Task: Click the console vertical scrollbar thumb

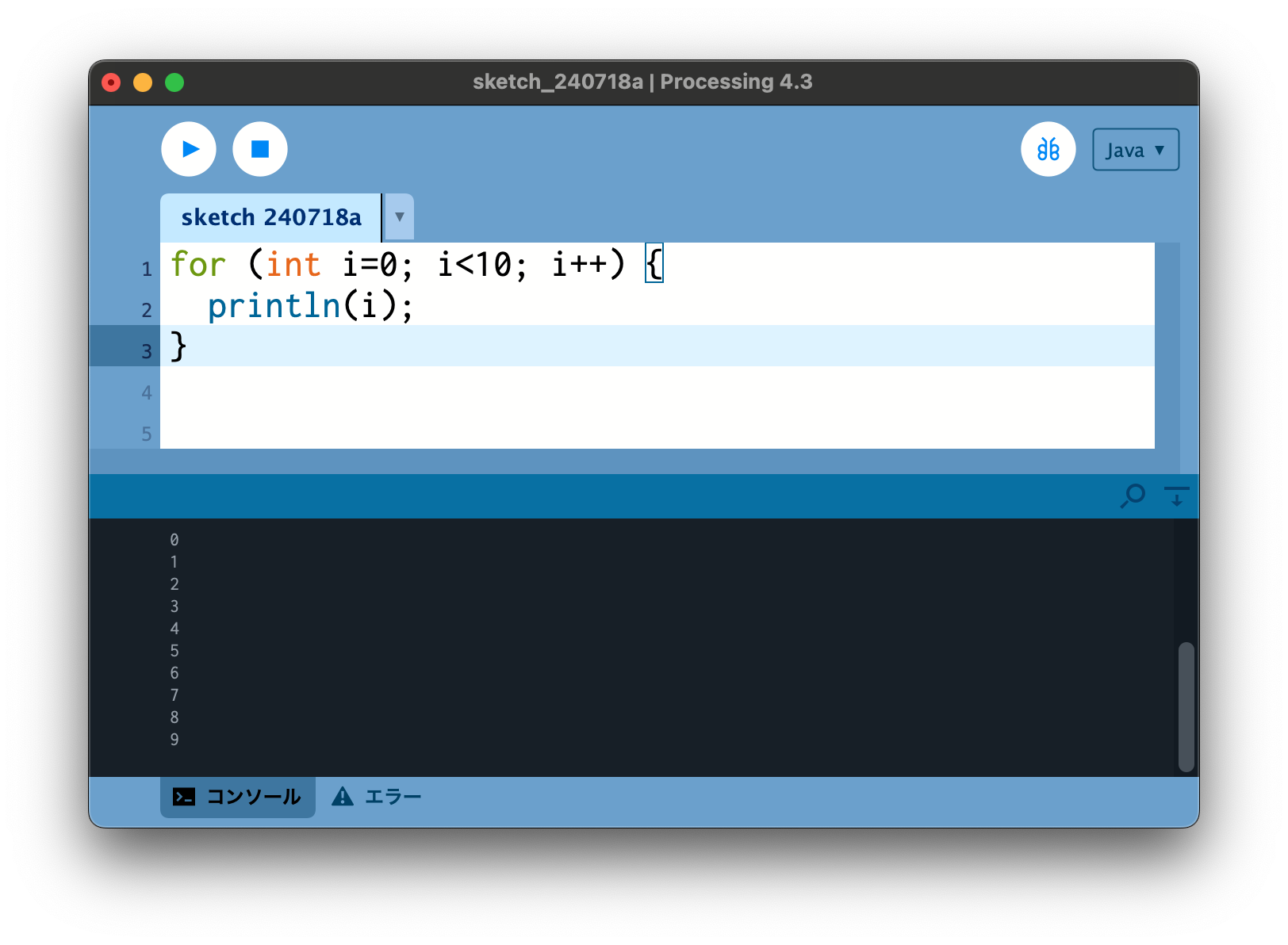Action: click(x=1186, y=706)
